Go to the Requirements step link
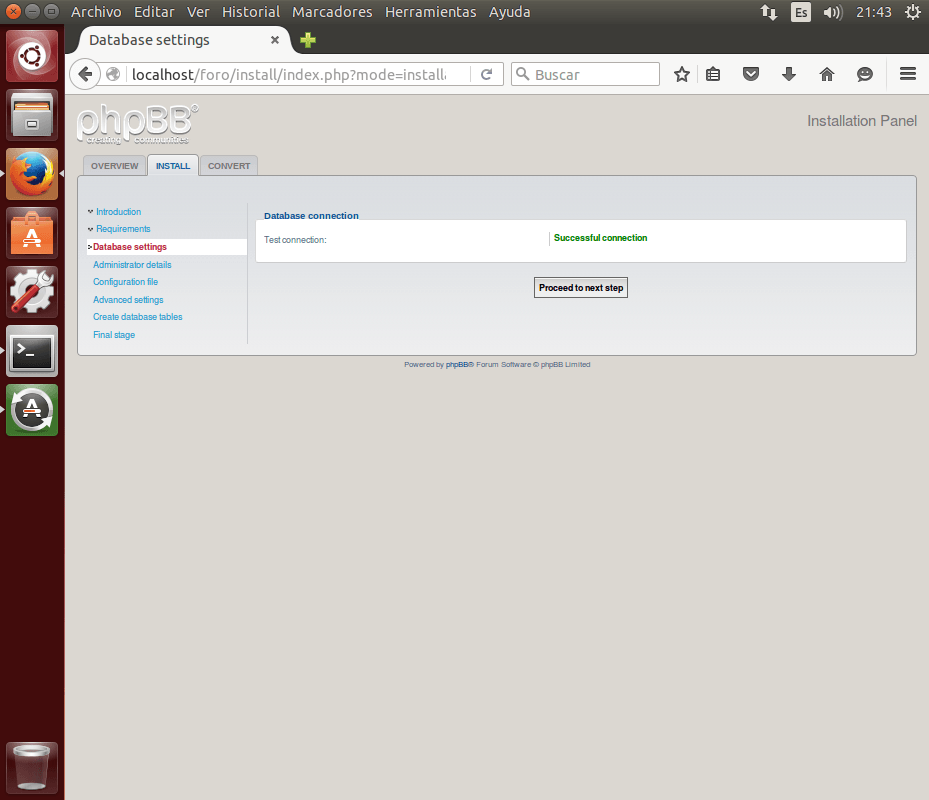 coord(123,229)
